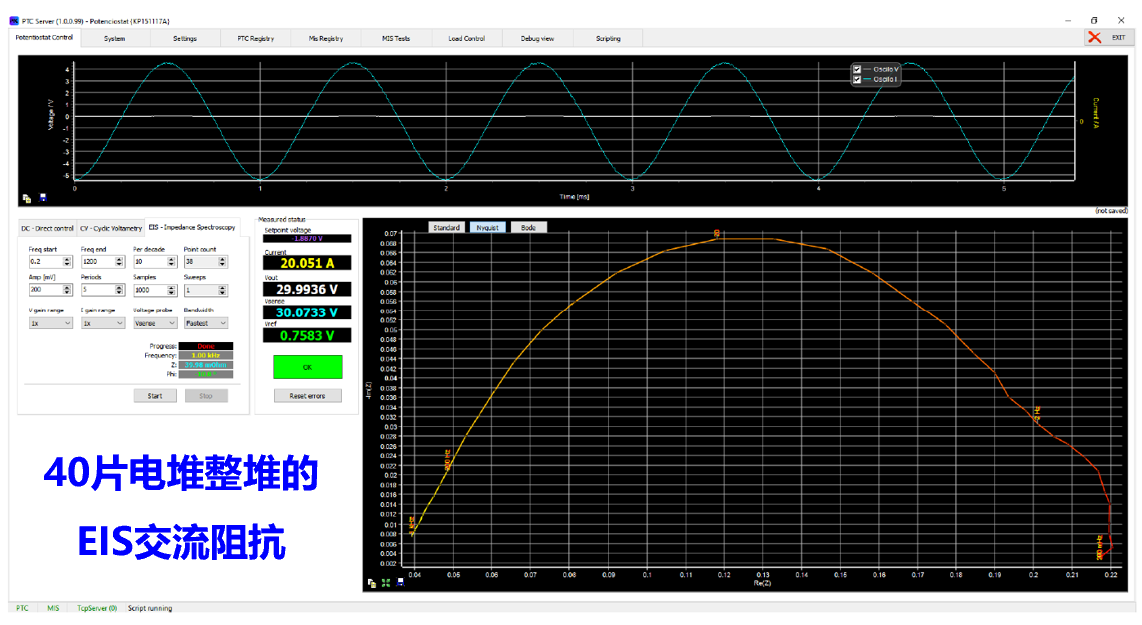The width and height of the screenshot is (1142, 625).
Task: Copy the Nyquist plot to clipboard
Action: coord(371,583)
